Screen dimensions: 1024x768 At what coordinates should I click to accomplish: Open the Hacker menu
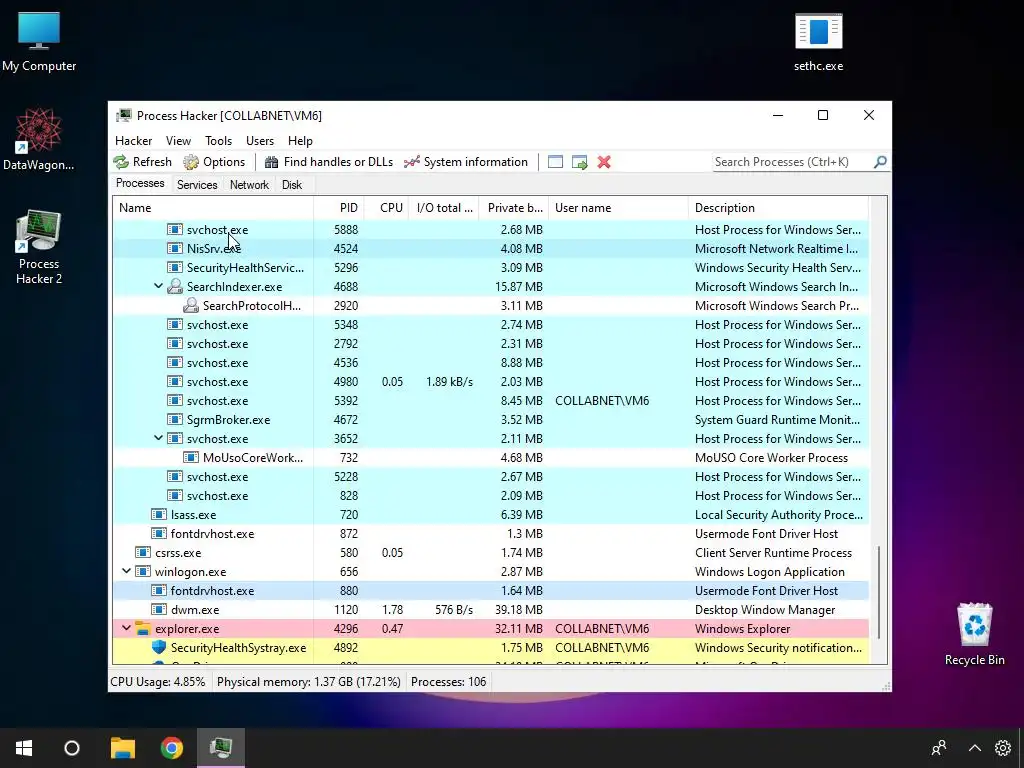[x=133, y=141]
